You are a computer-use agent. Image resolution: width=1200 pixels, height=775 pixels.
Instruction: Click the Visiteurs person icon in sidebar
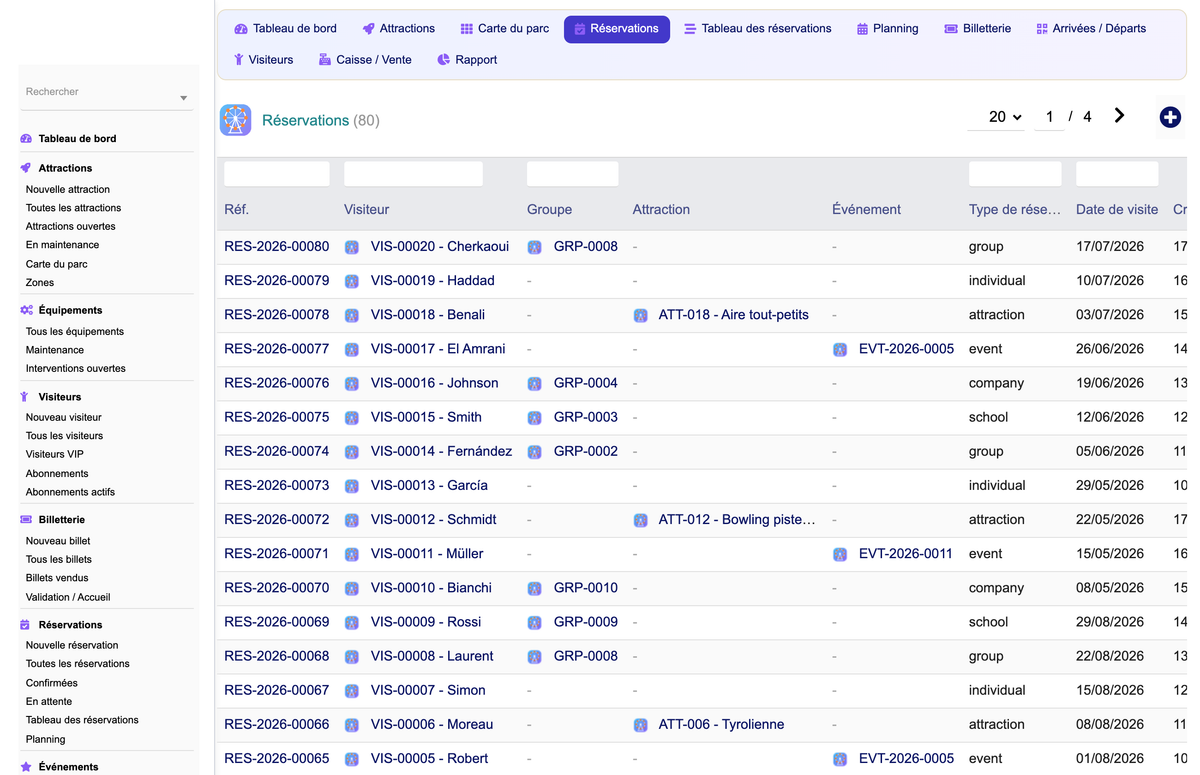[26, 397]
